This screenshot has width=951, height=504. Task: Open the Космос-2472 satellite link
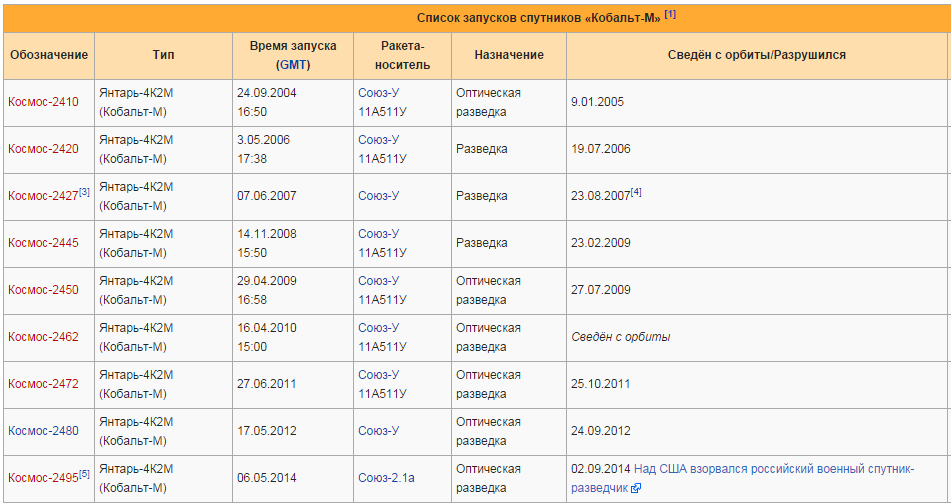(43, 384)
